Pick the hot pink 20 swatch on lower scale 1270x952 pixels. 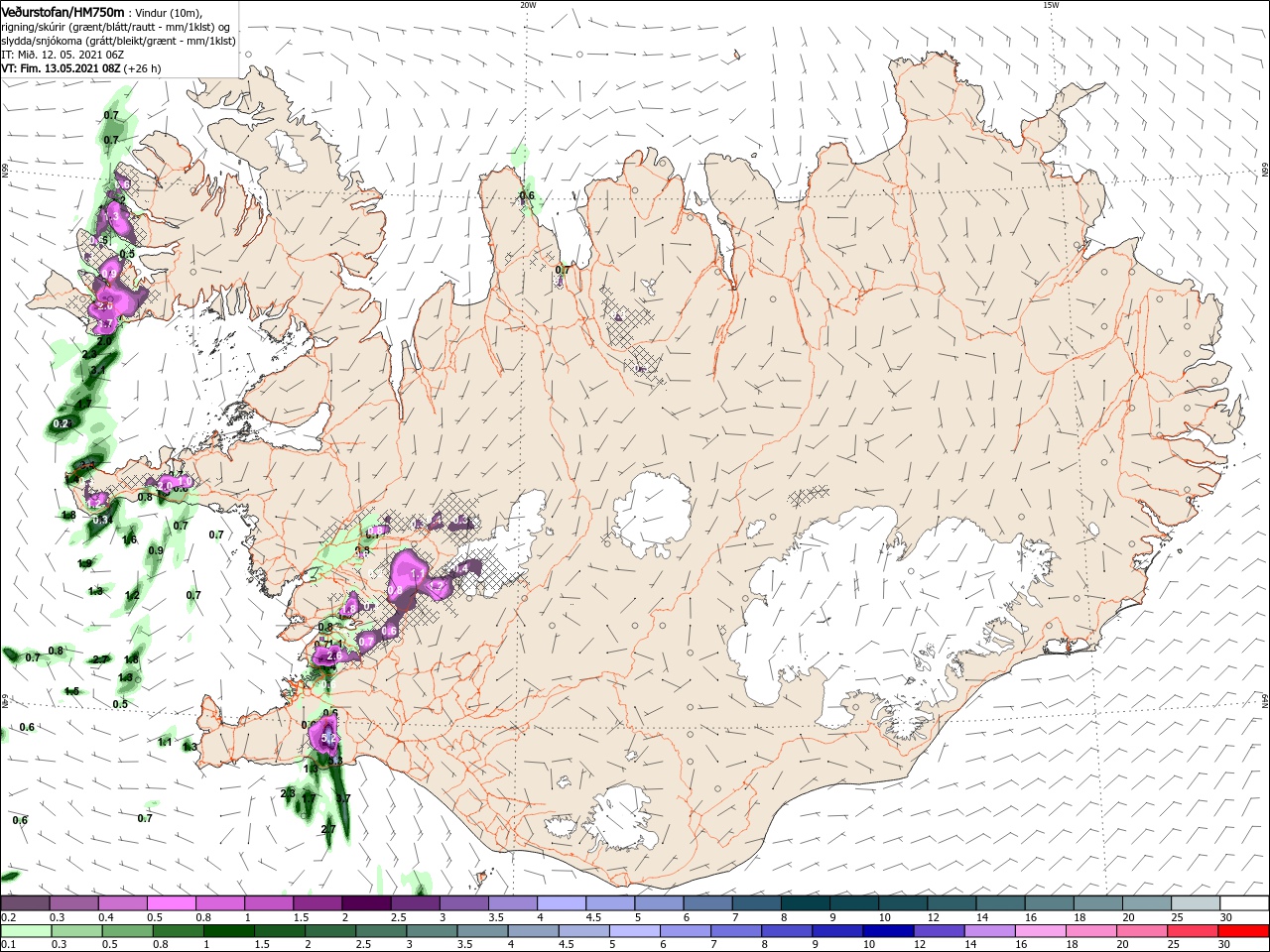pyautogui.click(x=1143, y=931)
